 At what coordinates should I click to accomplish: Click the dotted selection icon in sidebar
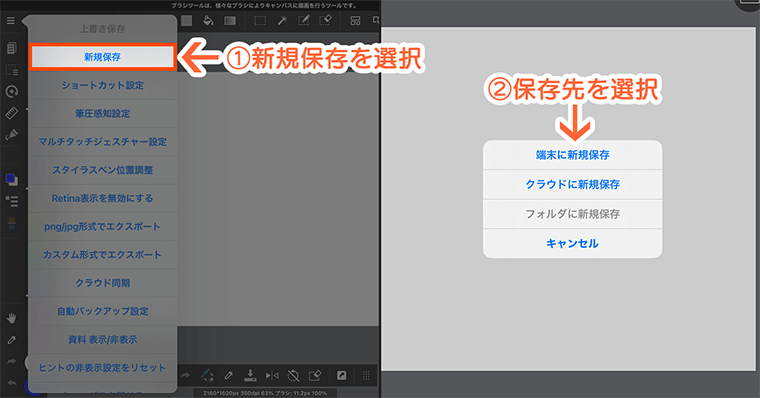tap(12, 70)
